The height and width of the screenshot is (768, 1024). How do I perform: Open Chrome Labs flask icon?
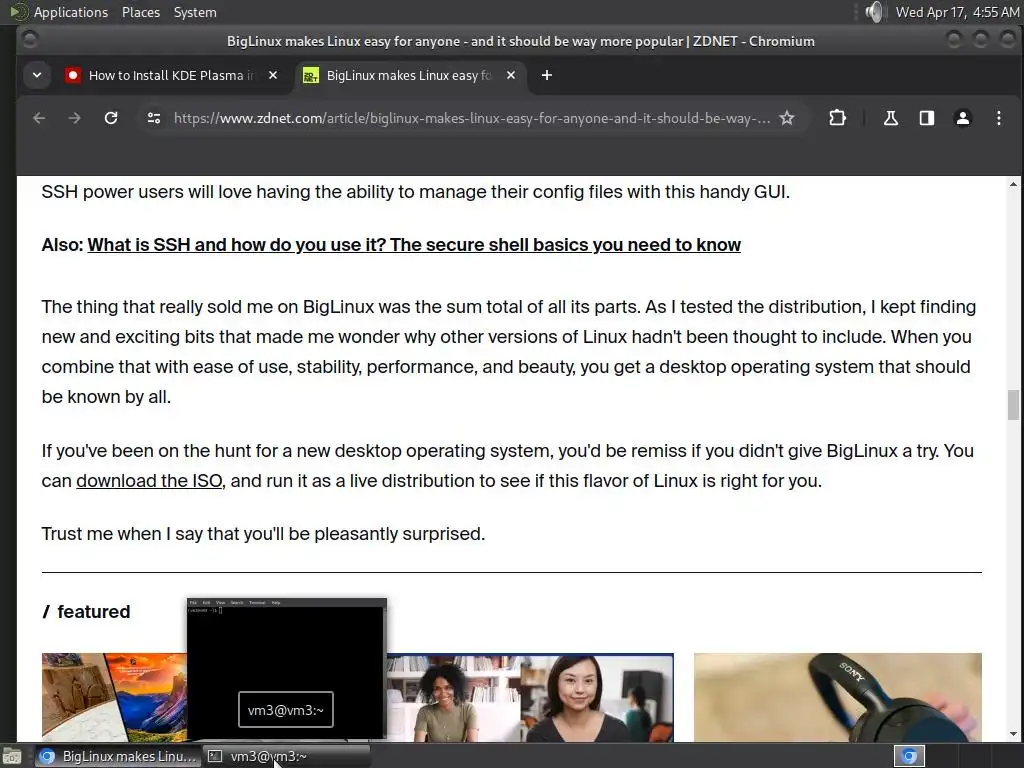[x=890, y=118]
